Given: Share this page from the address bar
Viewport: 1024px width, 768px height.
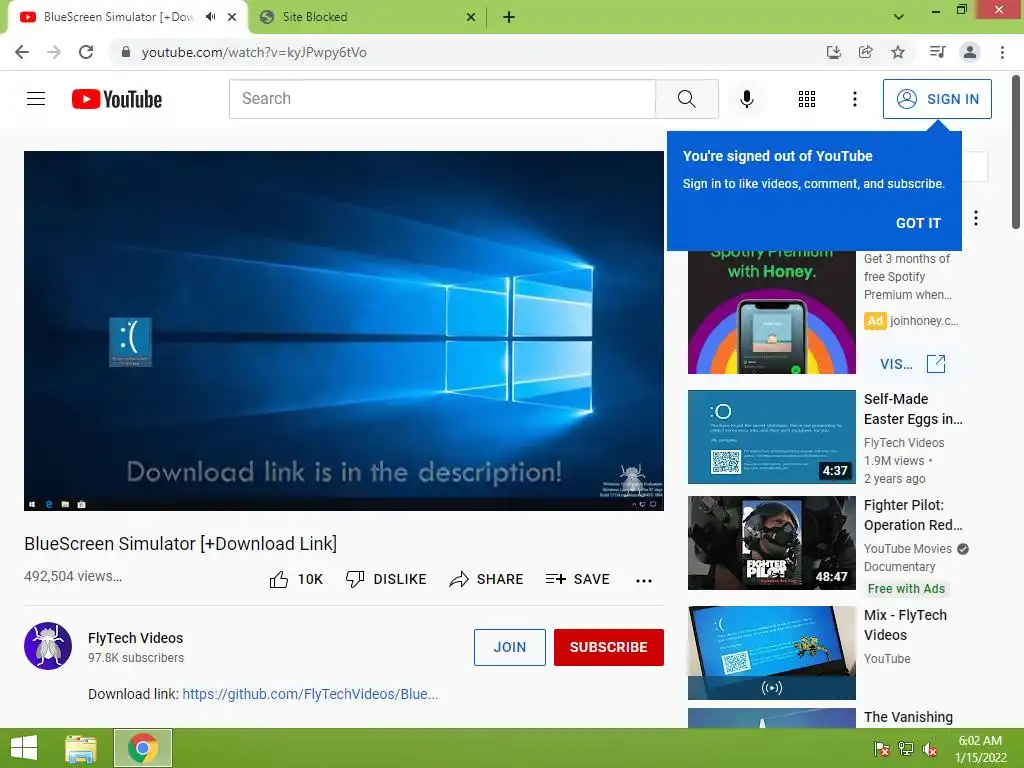Looking at the screenshot, I should [866, 52].
